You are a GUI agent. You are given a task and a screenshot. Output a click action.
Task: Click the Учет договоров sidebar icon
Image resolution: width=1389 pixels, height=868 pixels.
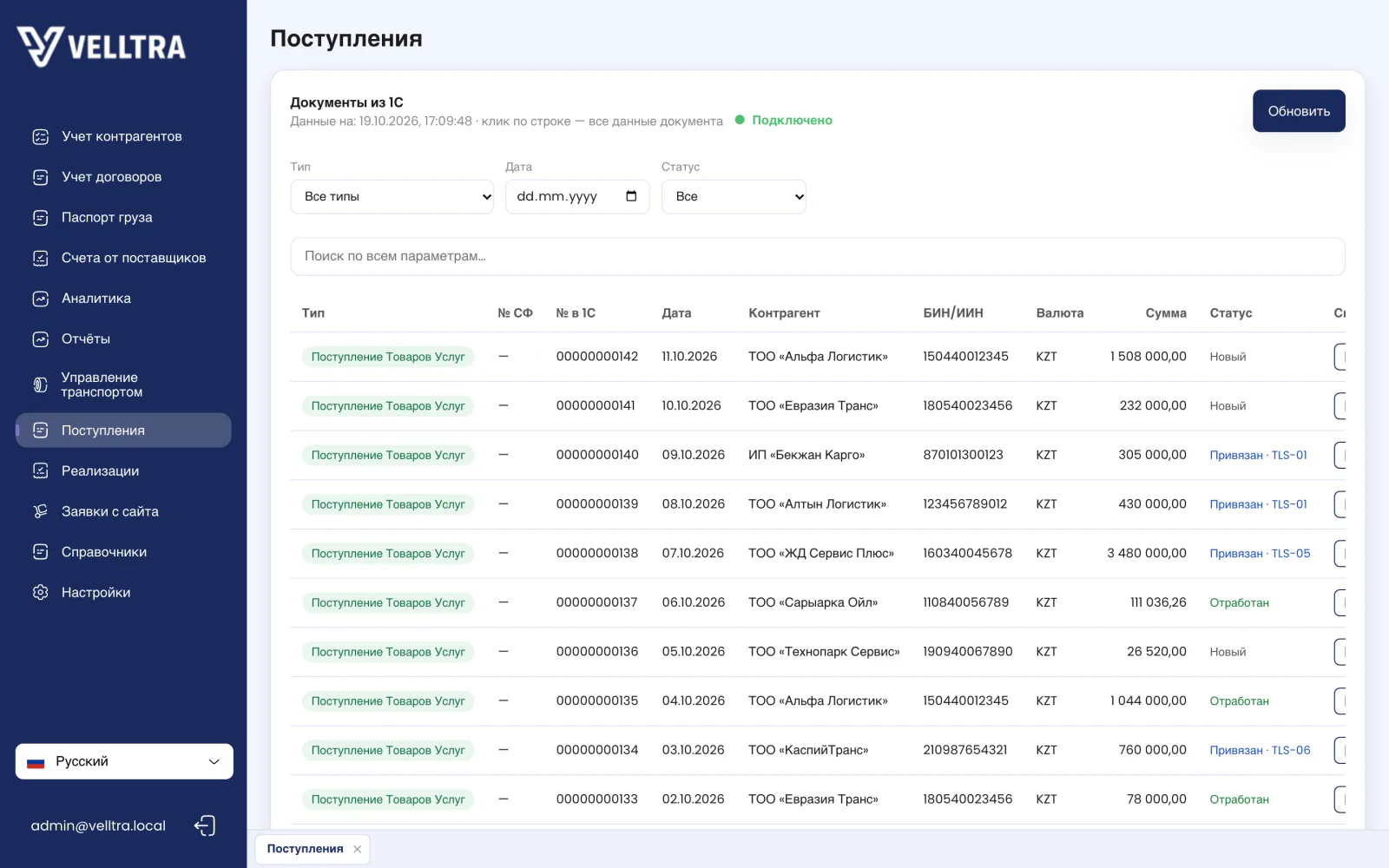(40, 177)
